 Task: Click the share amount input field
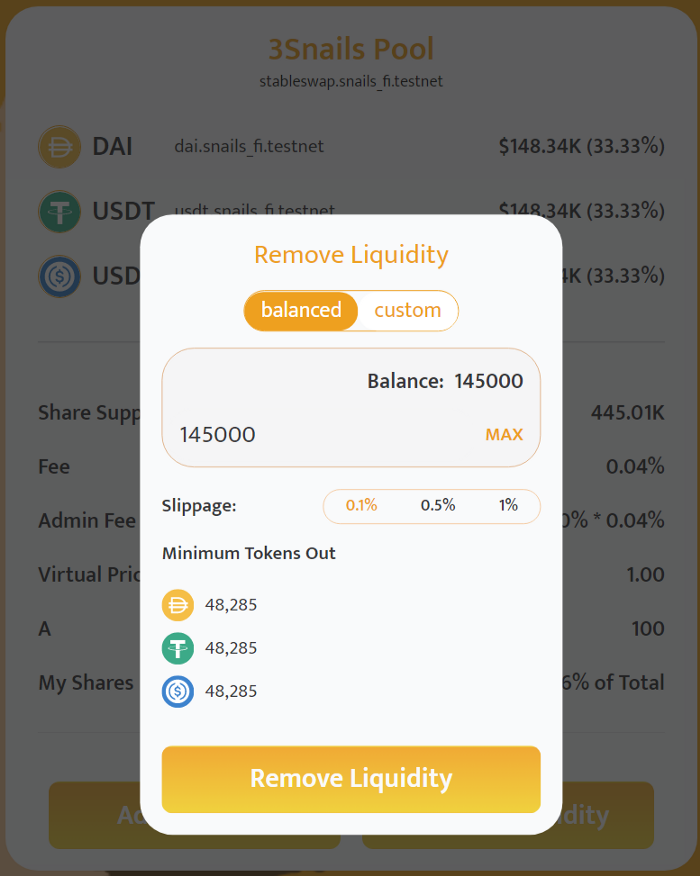tap(320, 435)
